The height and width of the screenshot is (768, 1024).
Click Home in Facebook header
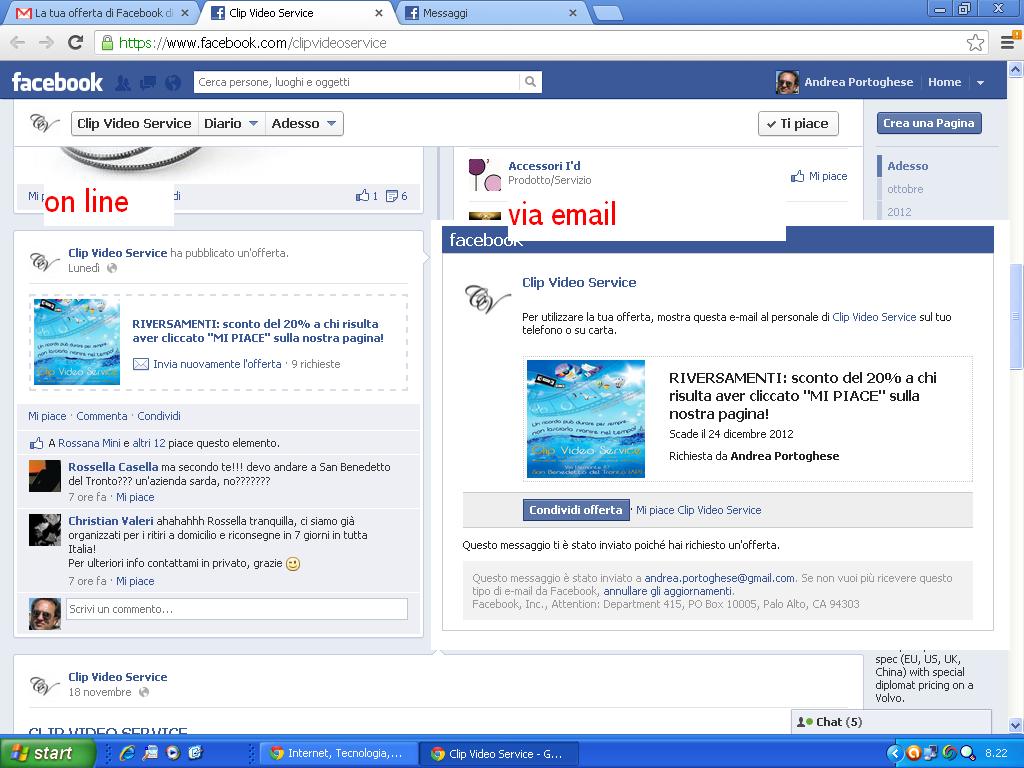[944, 82]
